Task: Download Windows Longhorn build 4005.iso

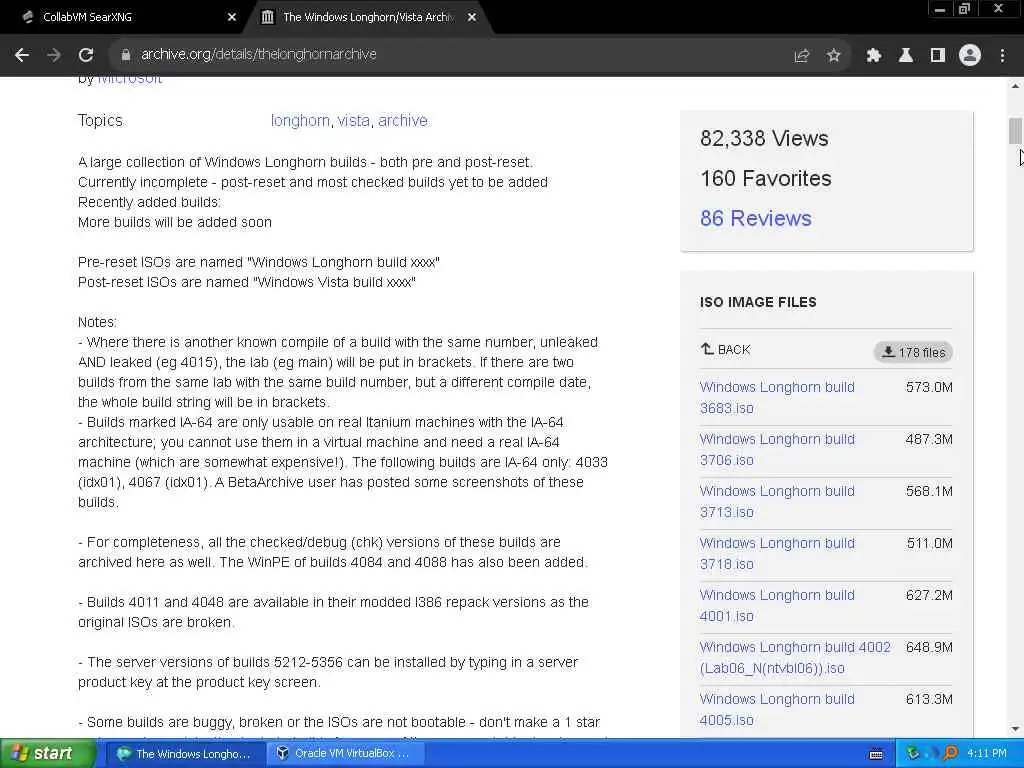Action: [x=777, y=709]
